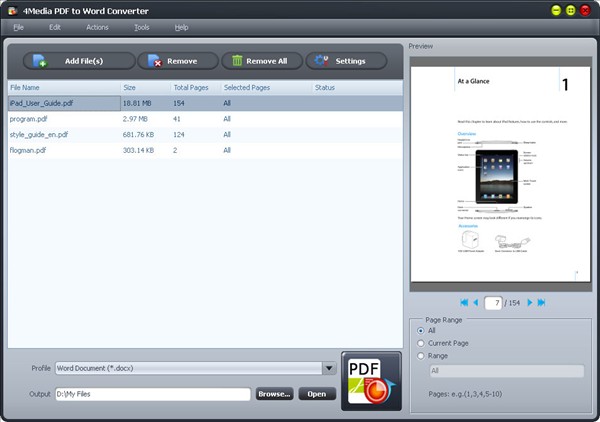
Task: Jump to last preview page
Action: tap(542, 302)
